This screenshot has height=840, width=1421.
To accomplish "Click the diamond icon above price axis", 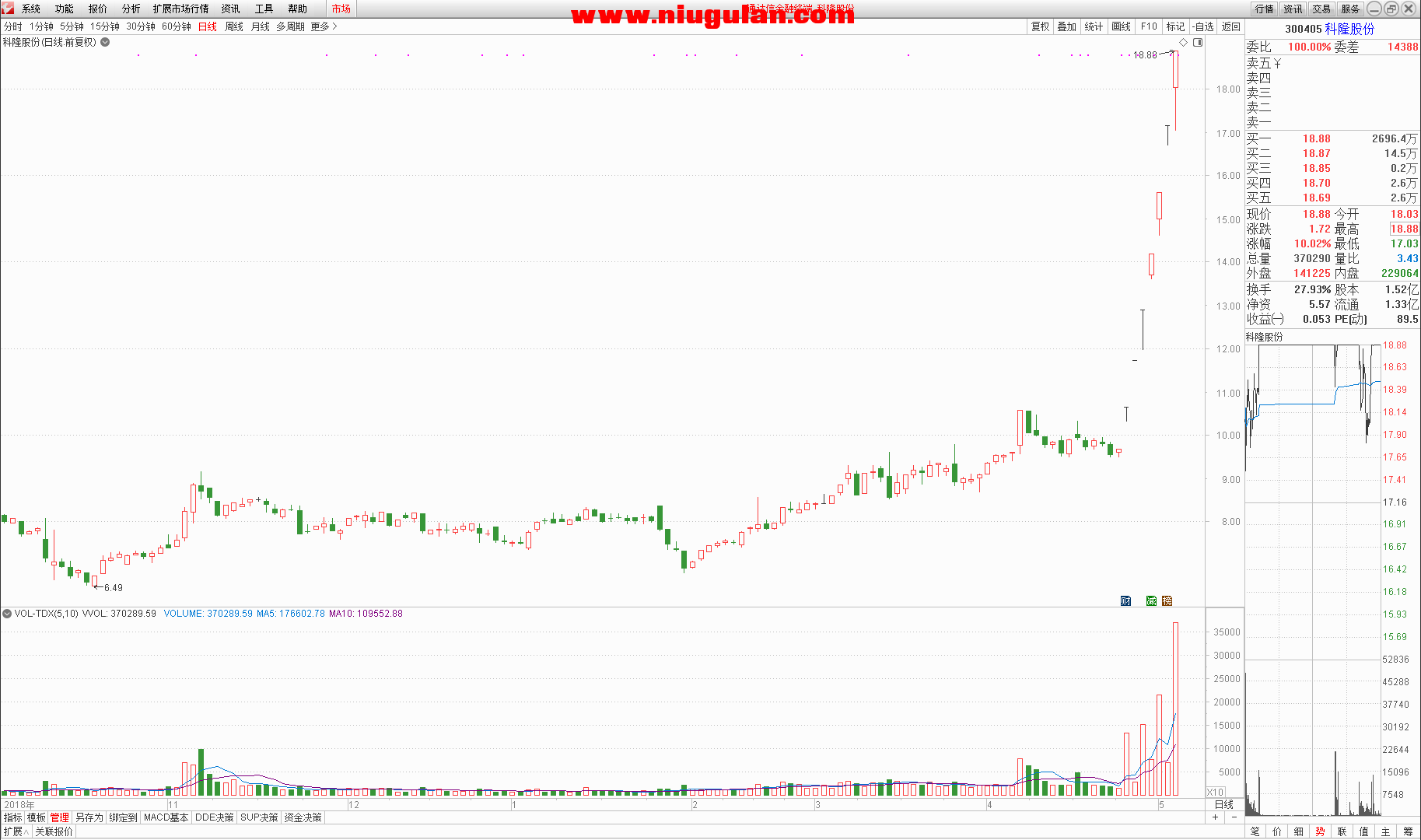I will point(1184,42).
